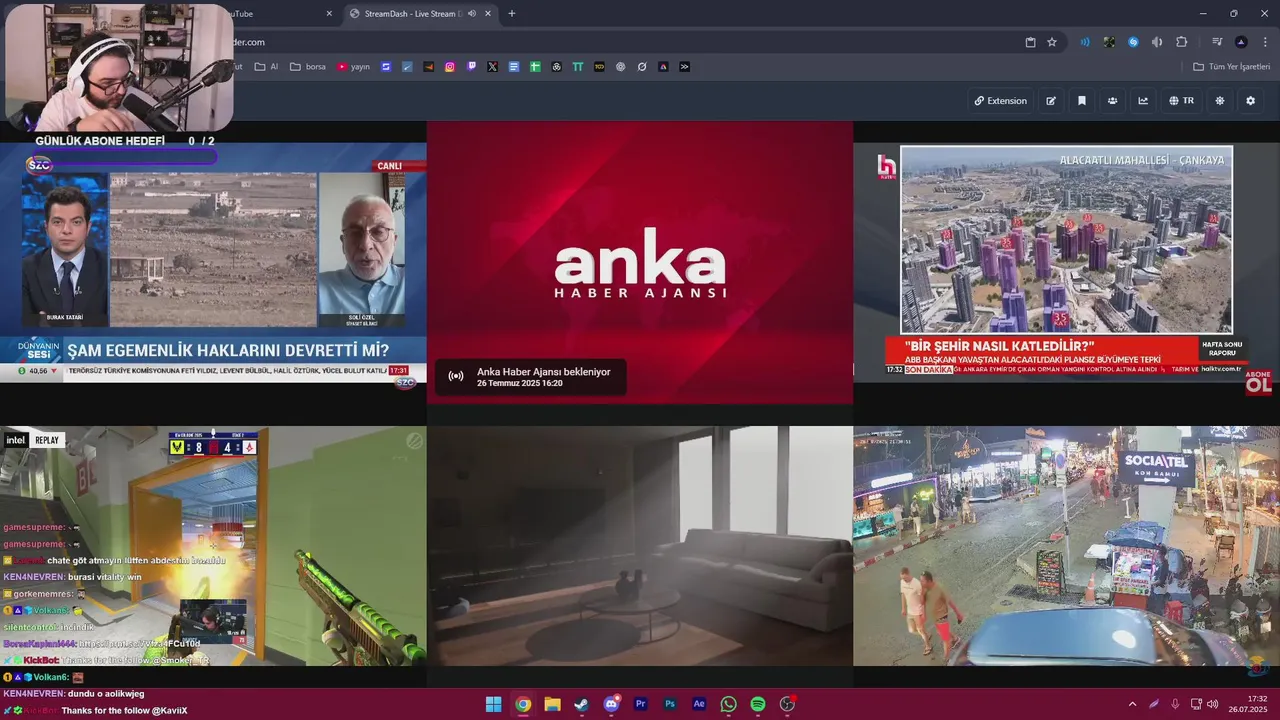Click the blue sound wave extension icon

(x=1085, y=42)
